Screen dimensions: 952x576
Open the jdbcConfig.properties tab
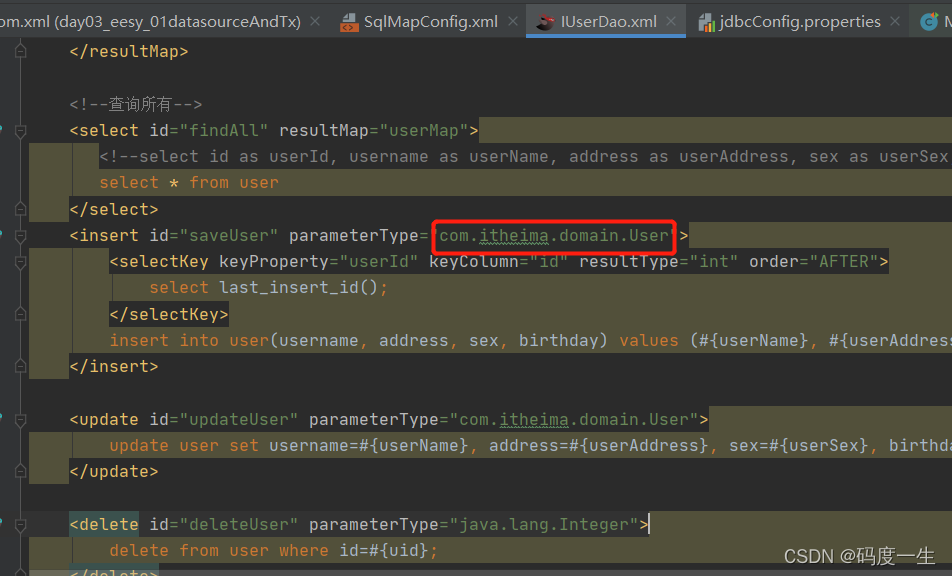(x=800, y=22)
